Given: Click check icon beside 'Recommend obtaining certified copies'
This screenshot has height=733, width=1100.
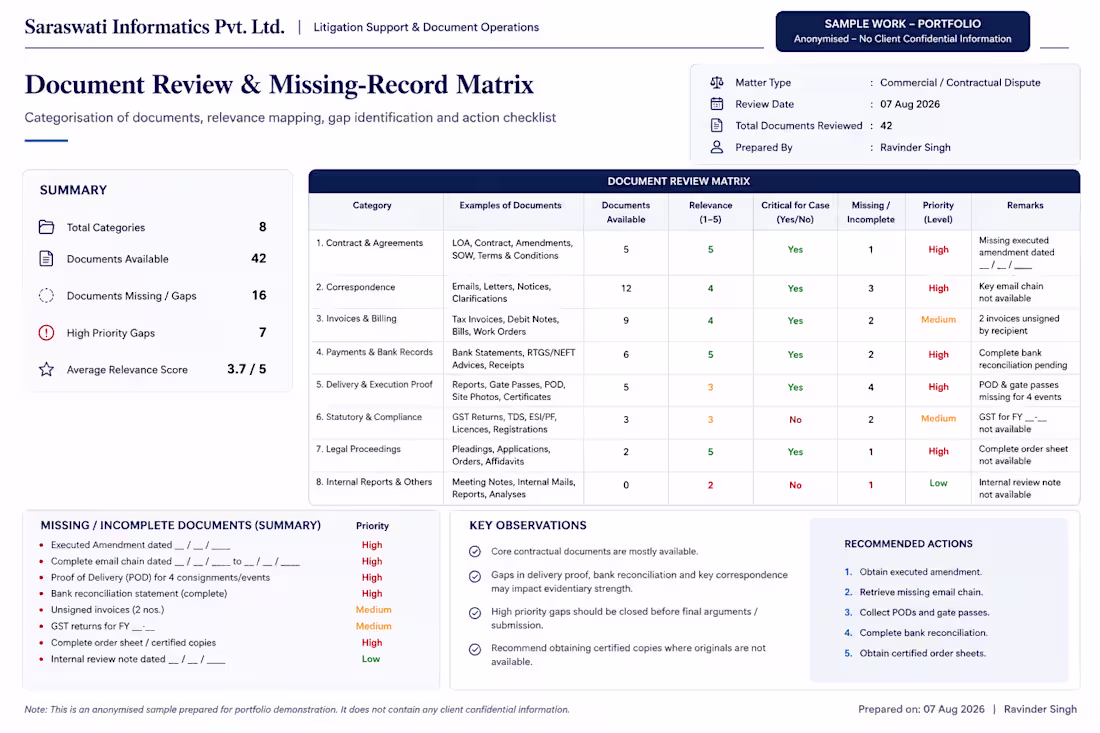Looking at the screenshot, I should point(475,650).
